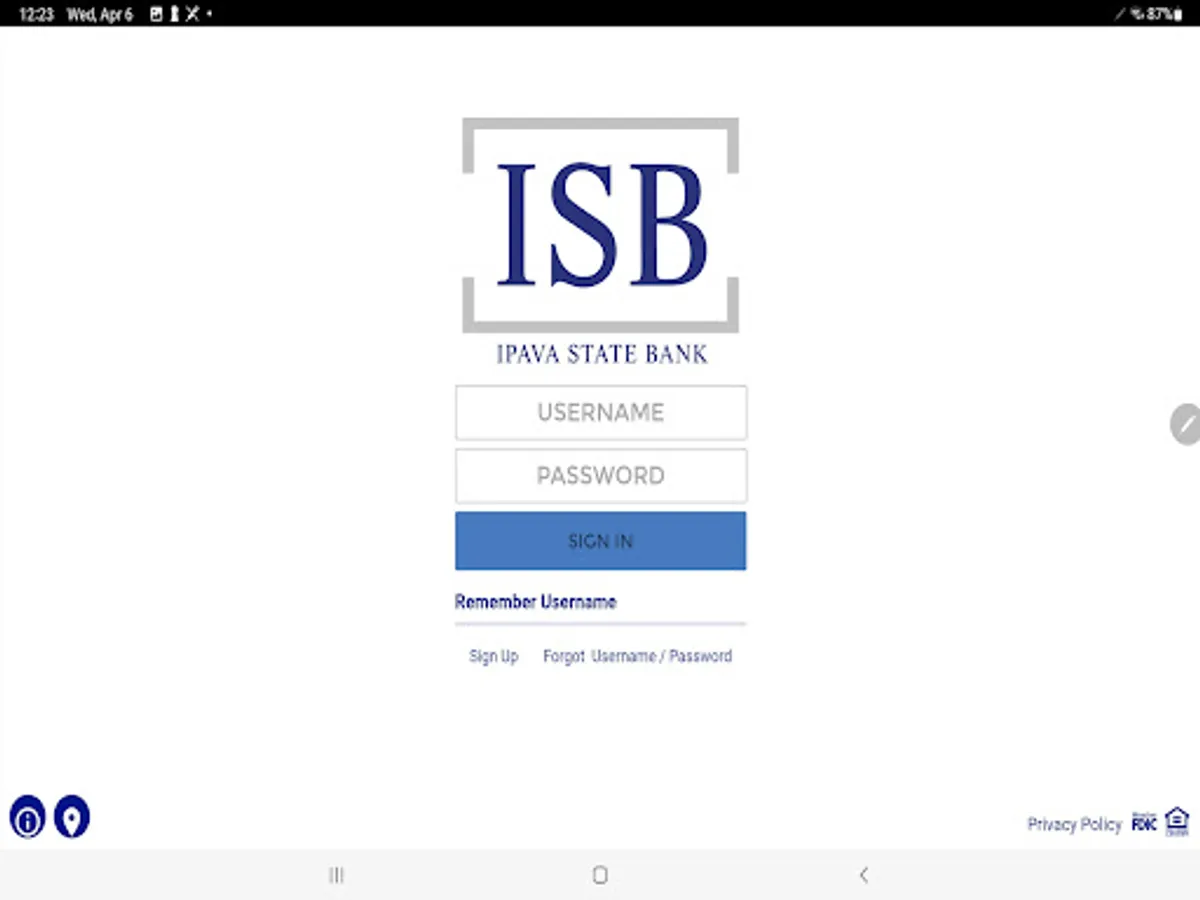1200x900 pixels.
Task: Tap the Android home button
Action: (x=600, y=875)
